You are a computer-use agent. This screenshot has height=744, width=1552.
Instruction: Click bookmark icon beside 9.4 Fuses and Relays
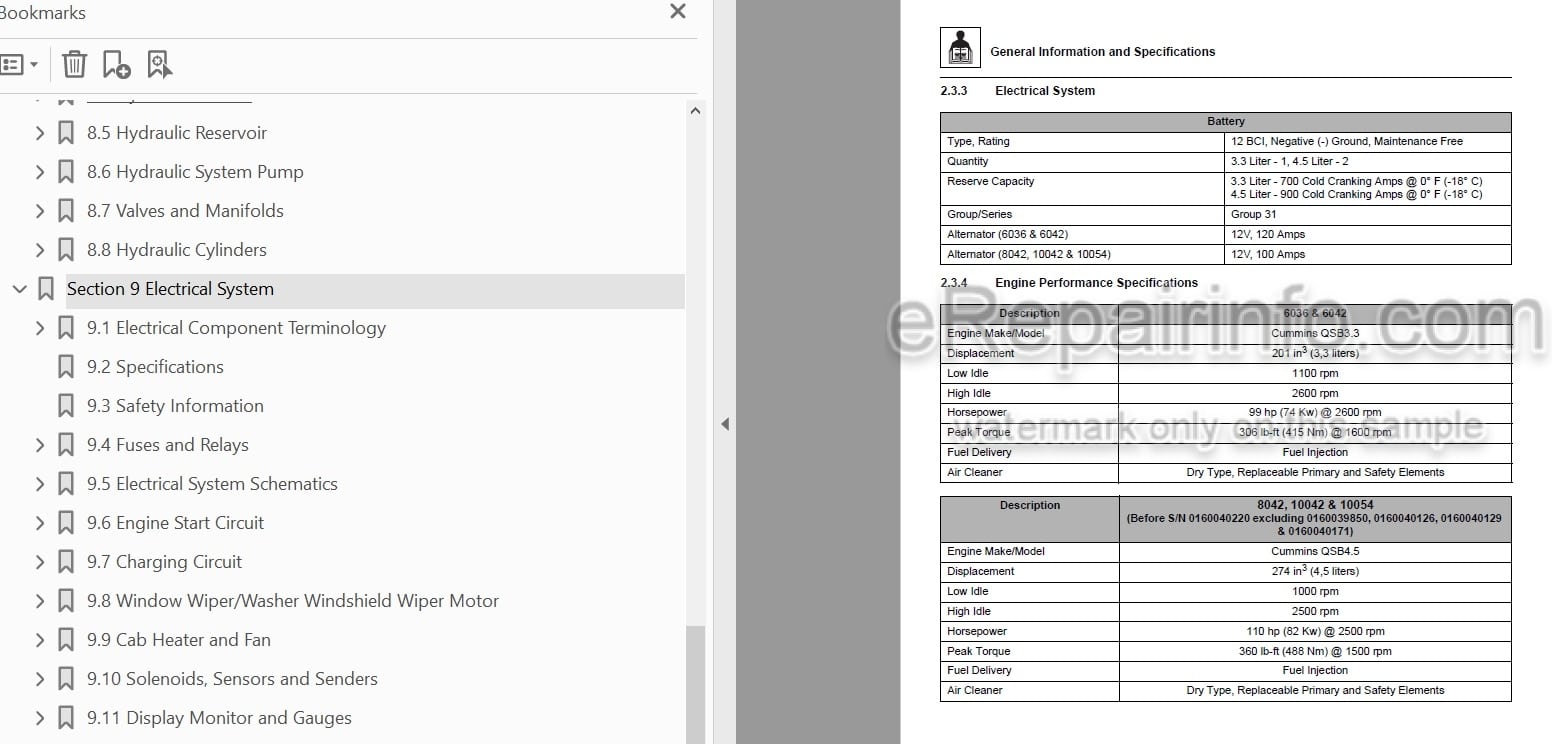pos(66,445)
